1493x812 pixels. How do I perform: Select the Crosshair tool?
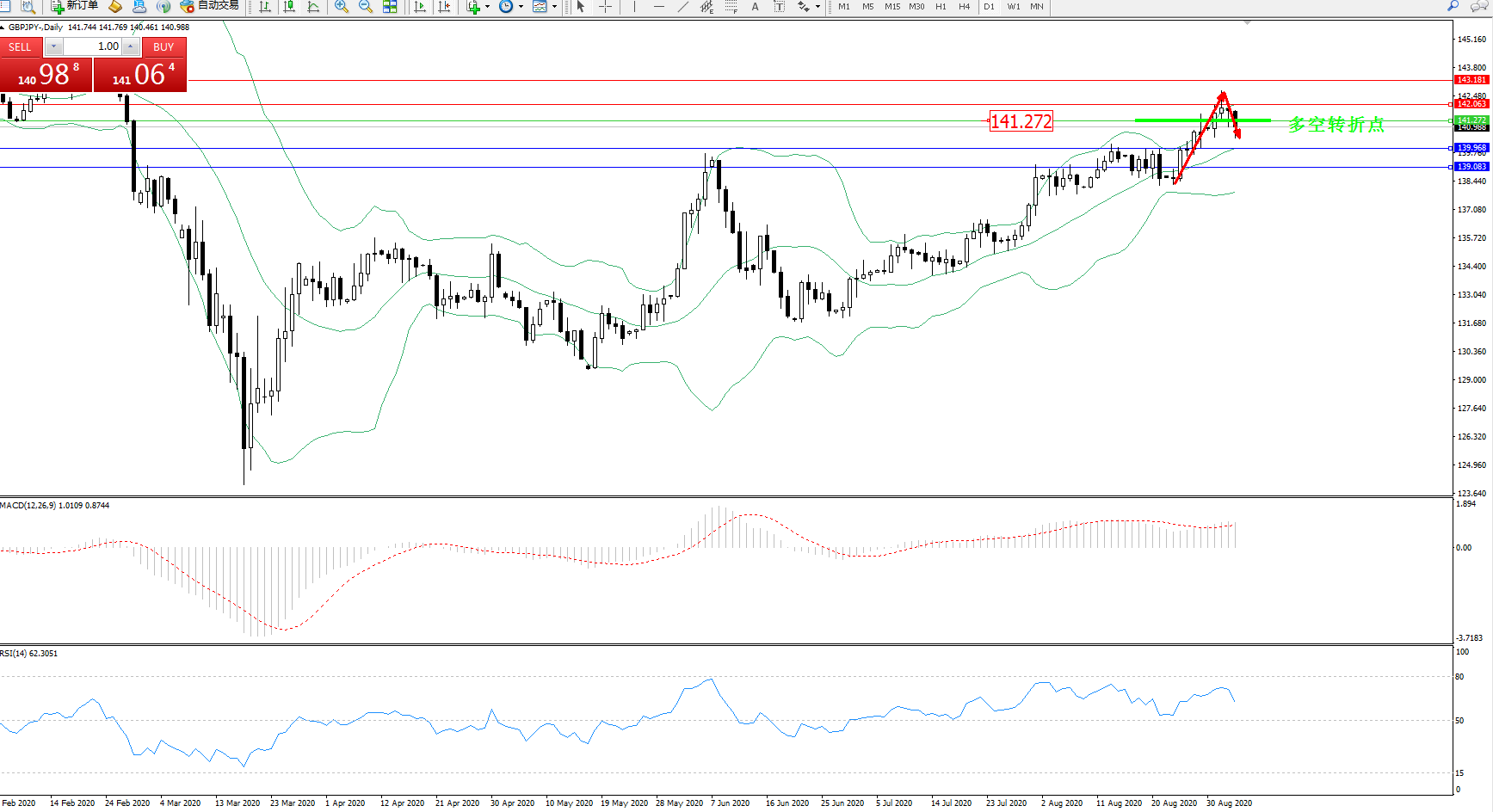(605, 7)
